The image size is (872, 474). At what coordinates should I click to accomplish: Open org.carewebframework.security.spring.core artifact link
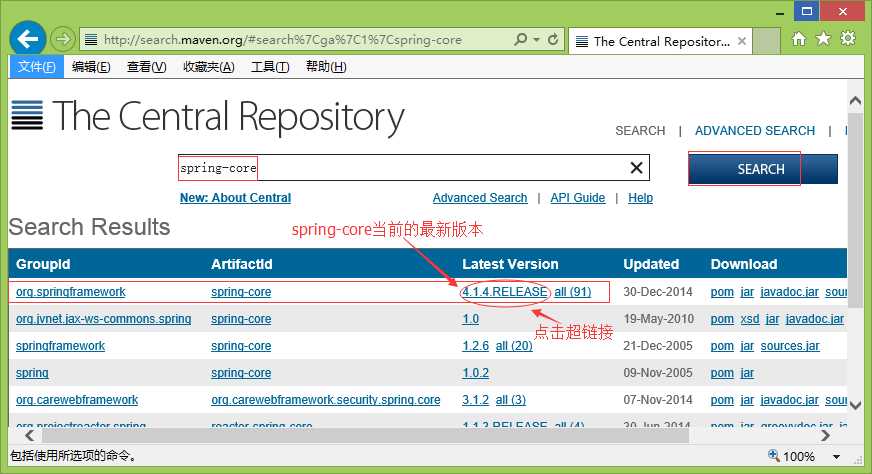point(325,400)
